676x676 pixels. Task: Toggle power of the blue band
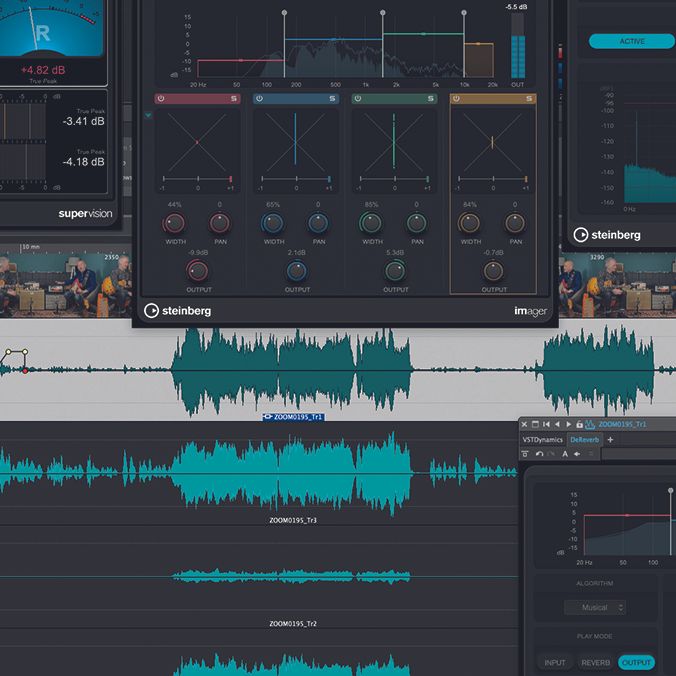(259, 99)
